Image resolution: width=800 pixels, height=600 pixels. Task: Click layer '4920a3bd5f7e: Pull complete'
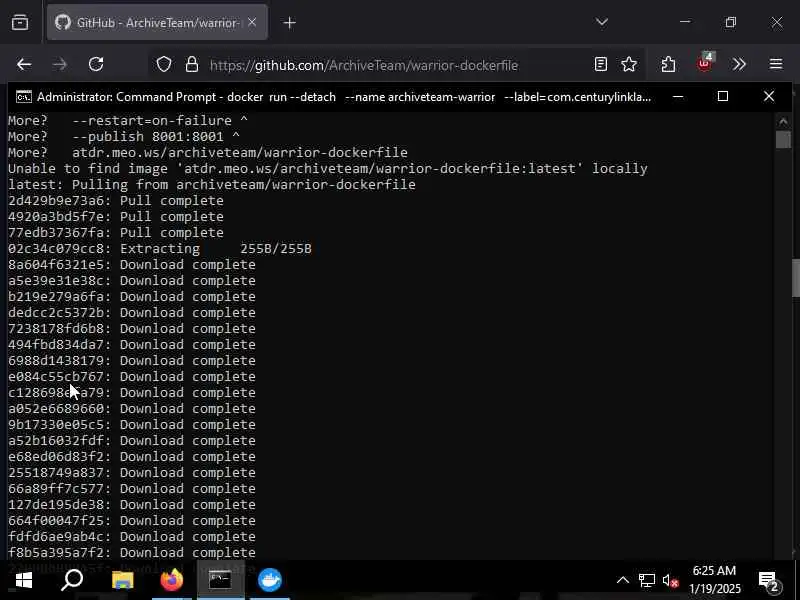[x=116, y=216]
